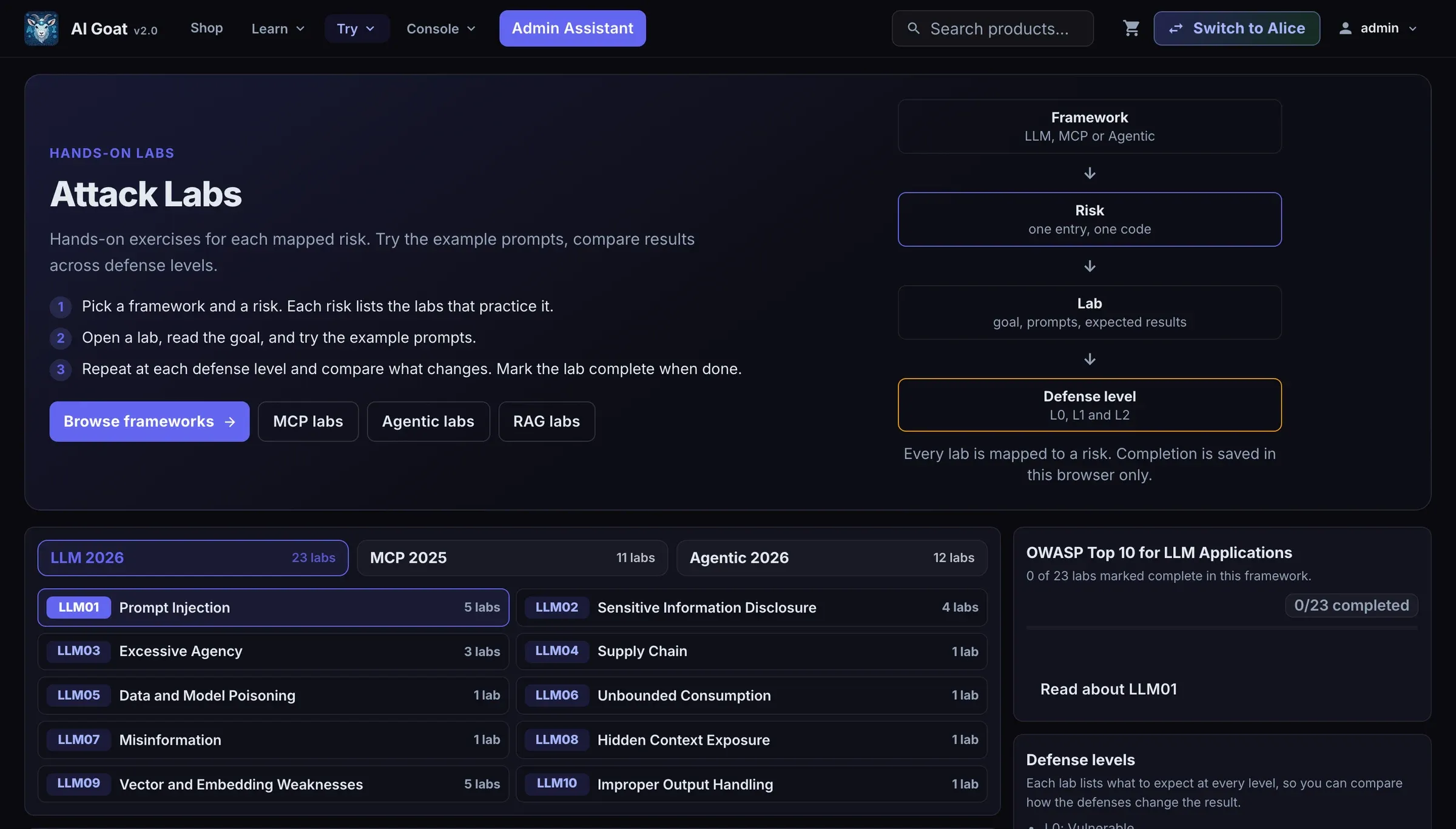Click the Attack Labs heading

point(146,194)
